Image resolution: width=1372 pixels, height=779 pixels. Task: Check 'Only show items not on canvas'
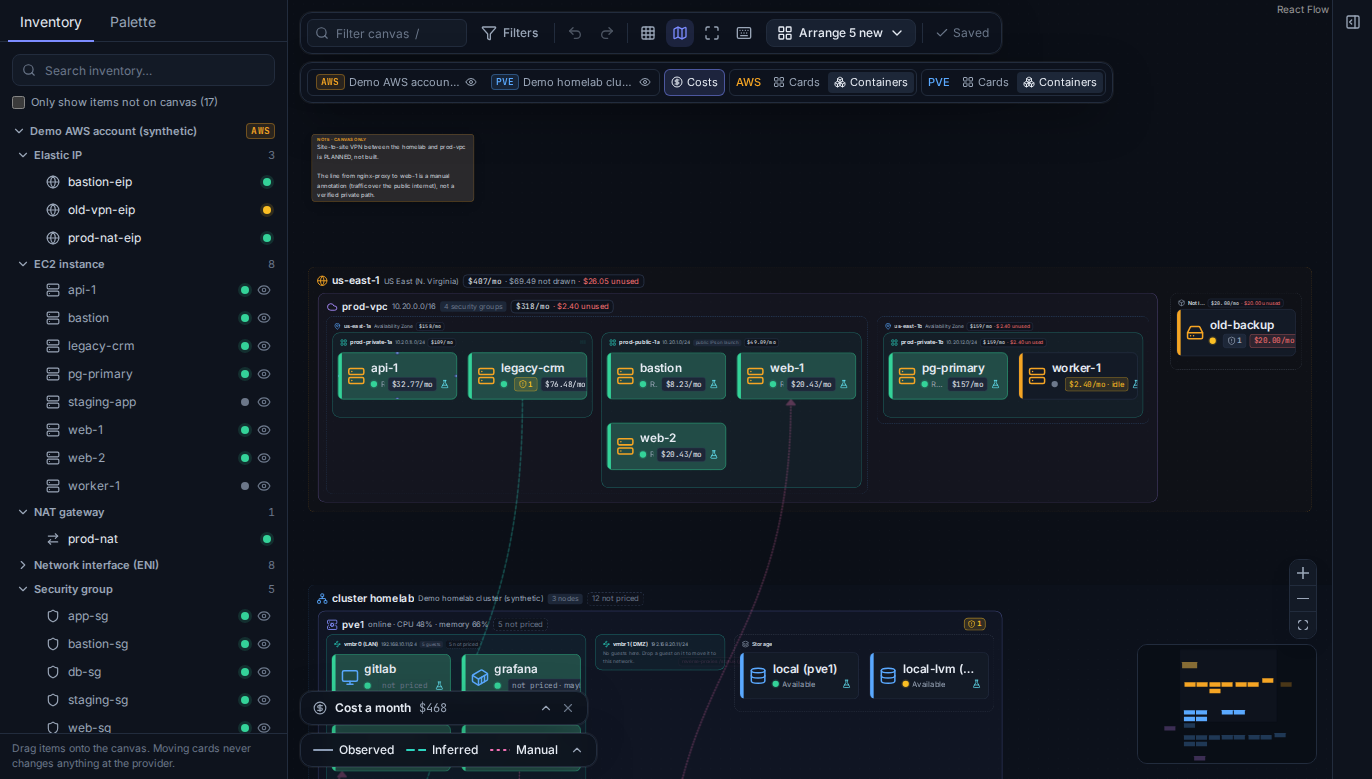tap(18, 102)
